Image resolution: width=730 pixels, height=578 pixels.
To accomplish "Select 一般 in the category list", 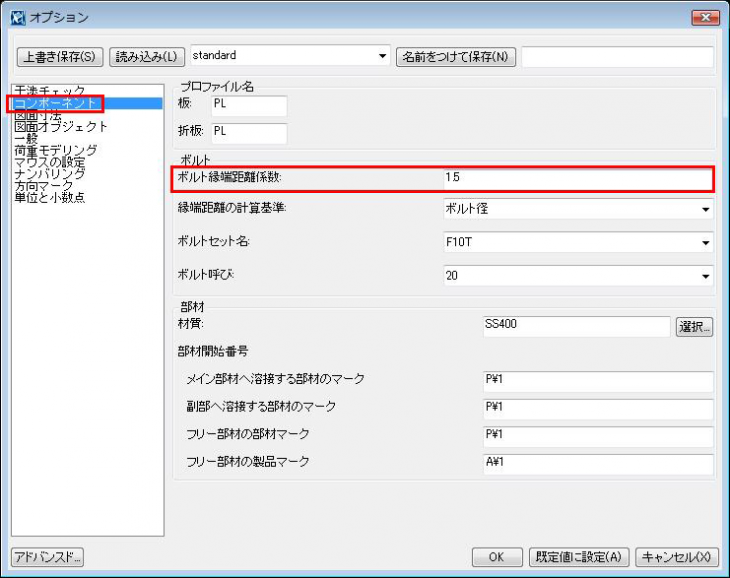I will 26,138.
